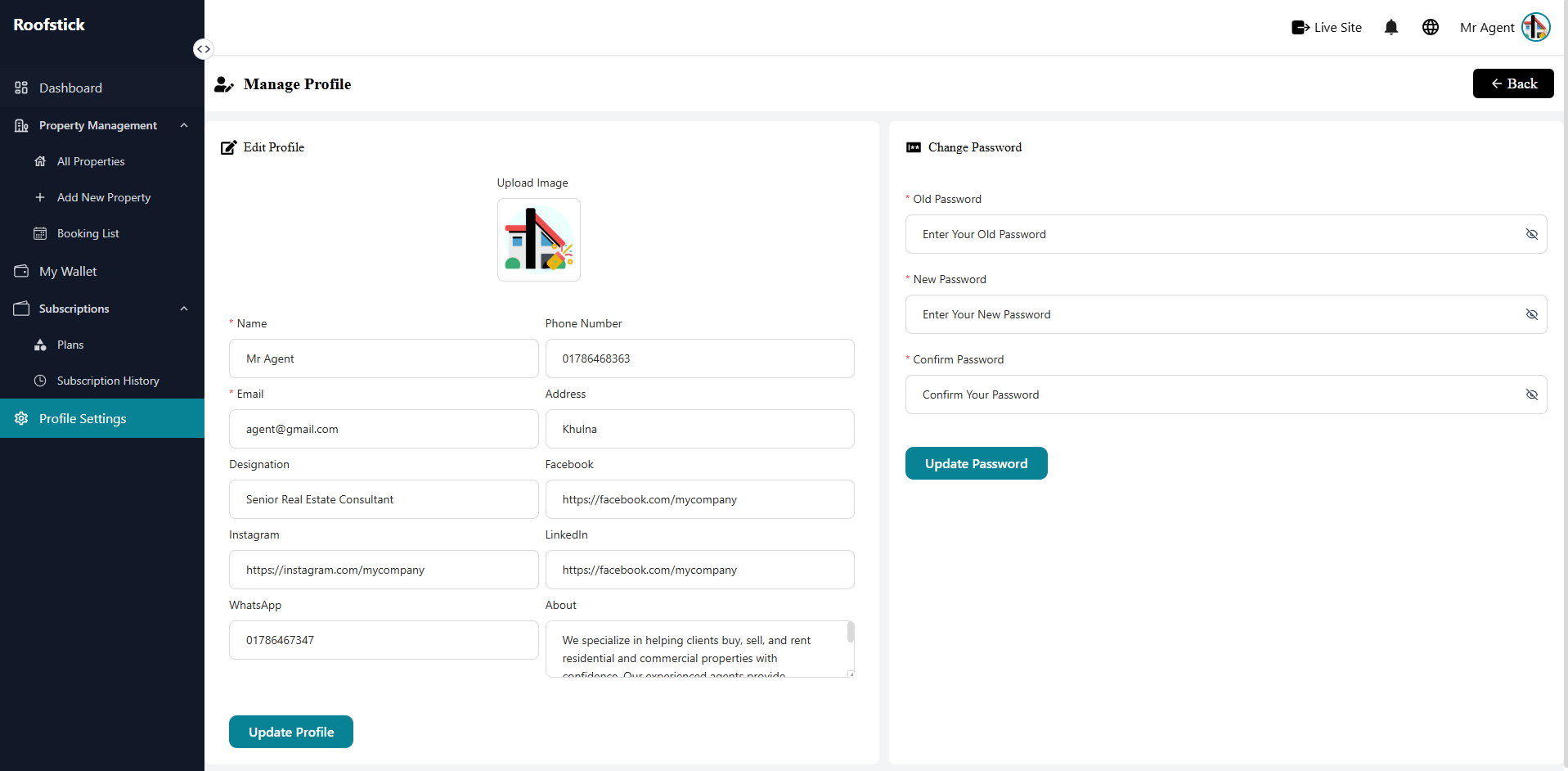This screenshot has width=1568, height=771.
Task: Toggle visibility of Old Password field
Action: click(1531, 234)
